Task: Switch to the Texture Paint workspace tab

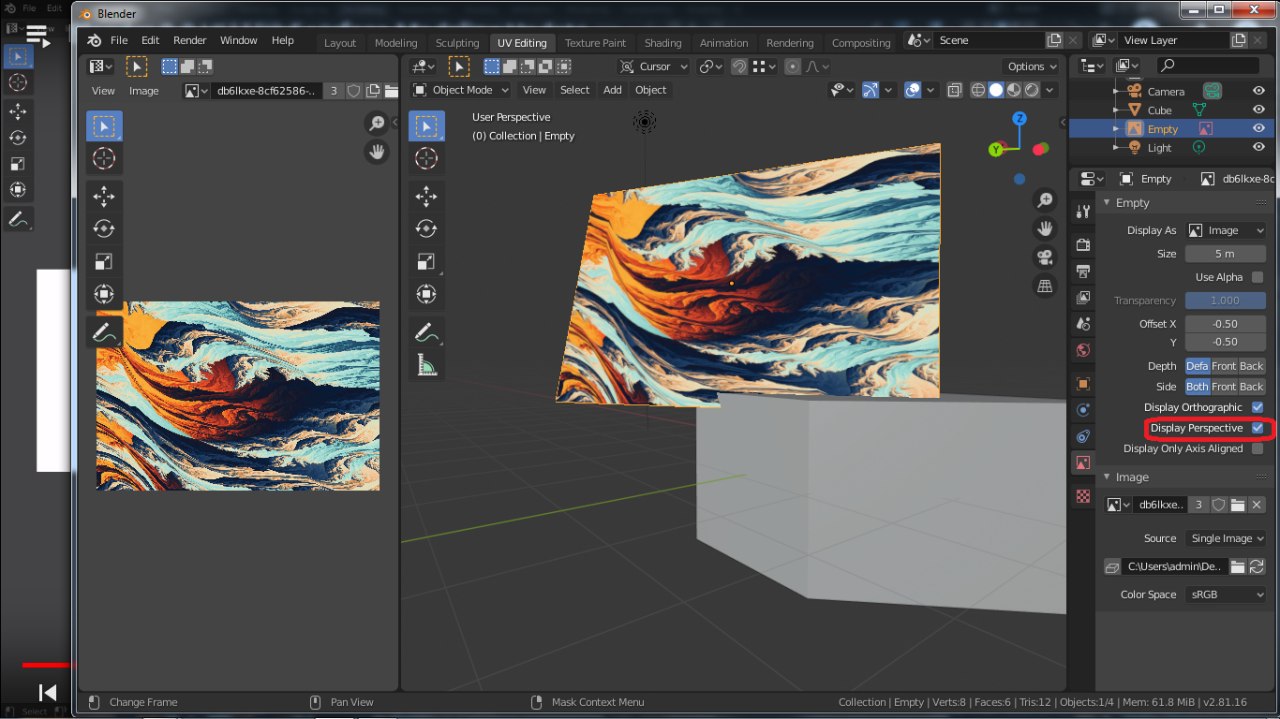Action: [595, 43]
